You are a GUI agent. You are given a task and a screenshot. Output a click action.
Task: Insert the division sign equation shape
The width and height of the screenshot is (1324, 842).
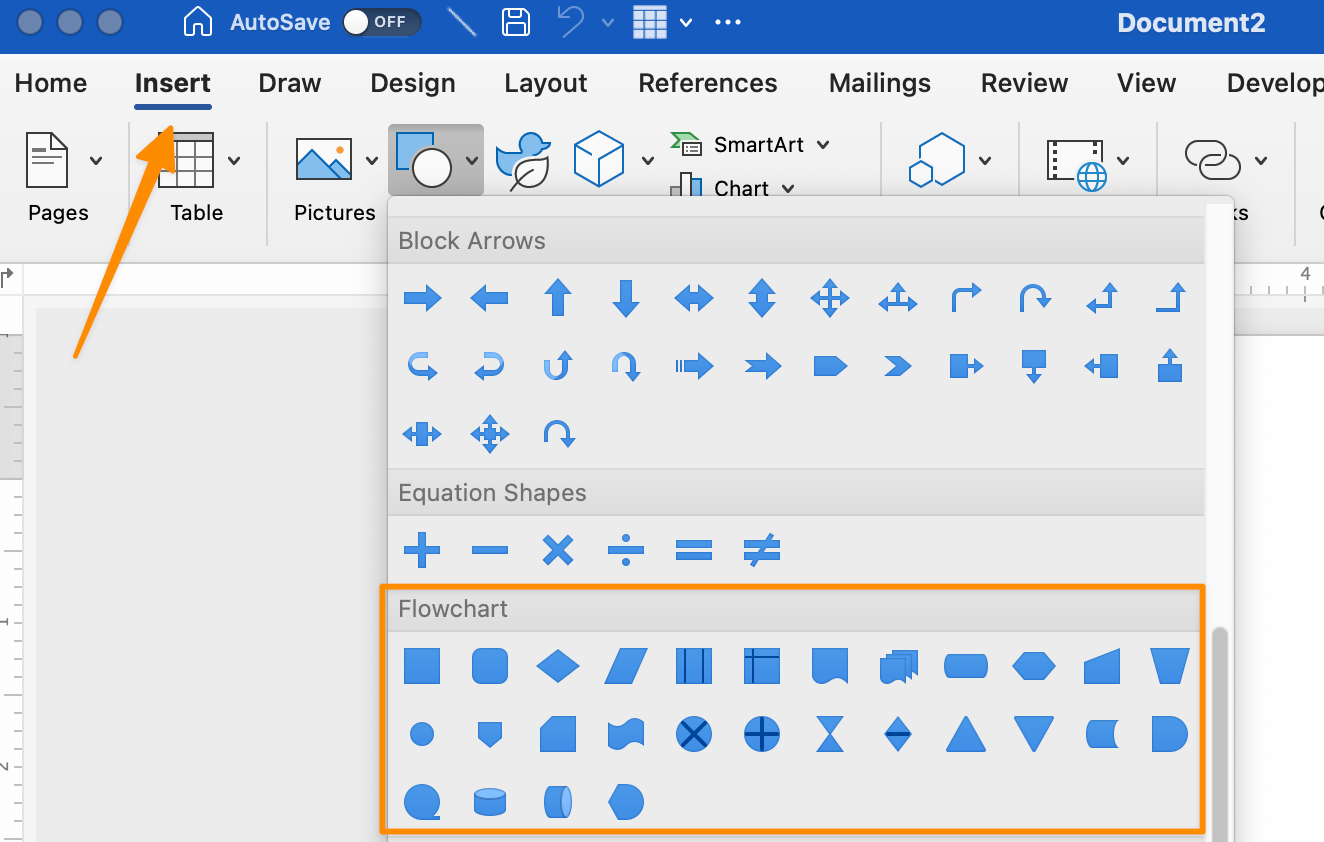coord(625,550)
